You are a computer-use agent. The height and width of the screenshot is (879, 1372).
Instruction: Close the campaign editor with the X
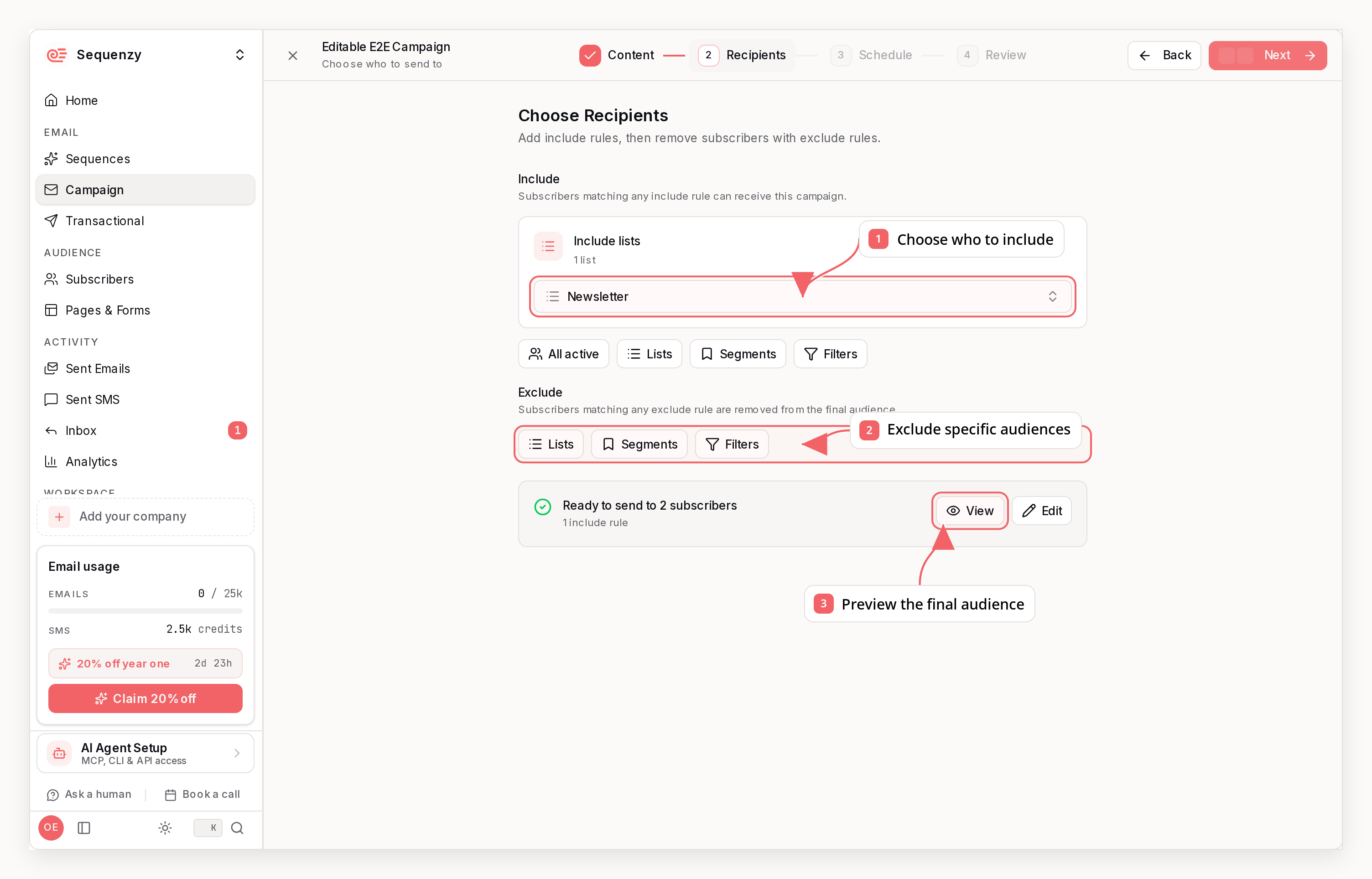pos(293,55)
